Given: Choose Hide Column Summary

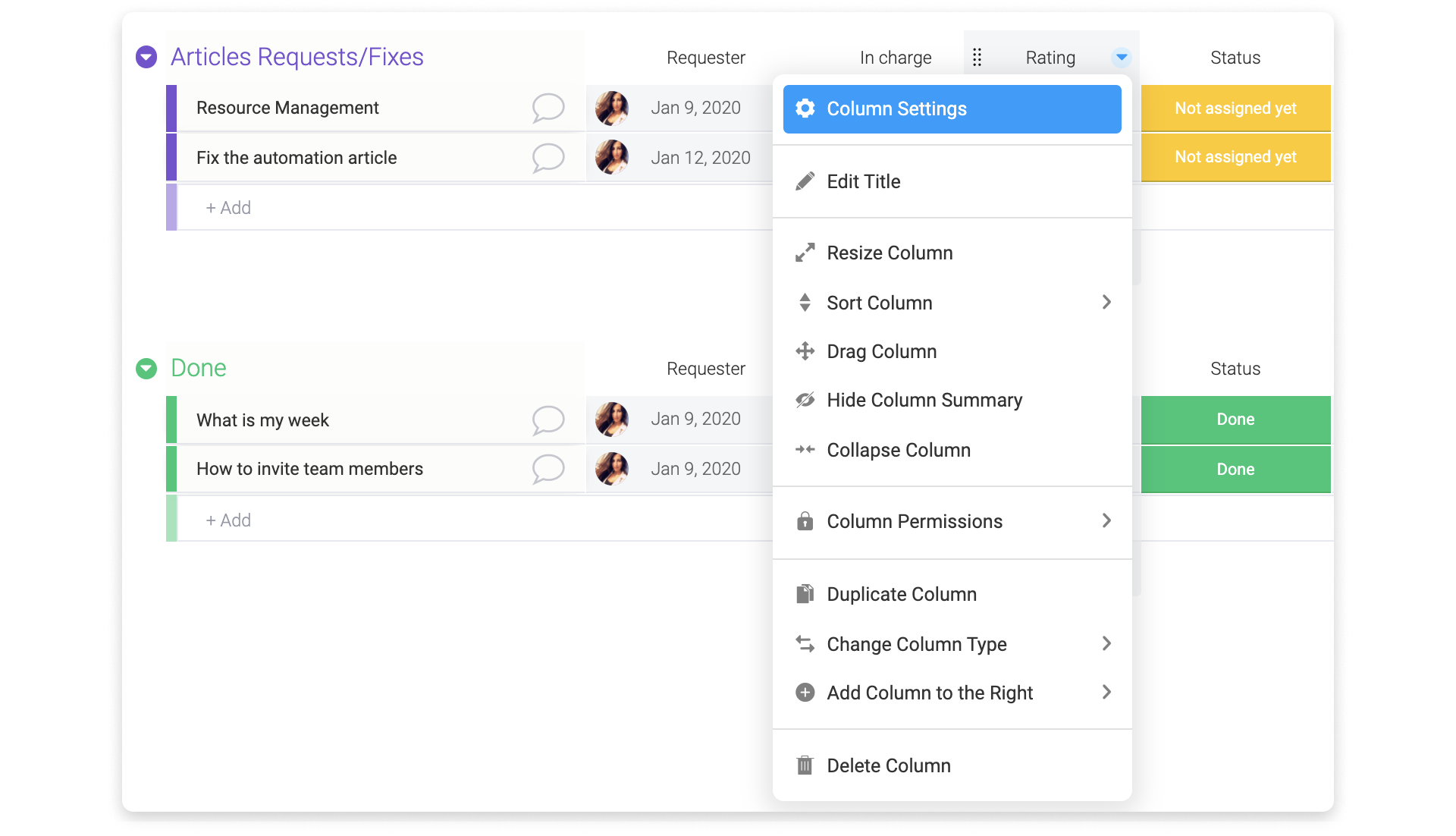Looking at the screenshot, I should 952,400.
